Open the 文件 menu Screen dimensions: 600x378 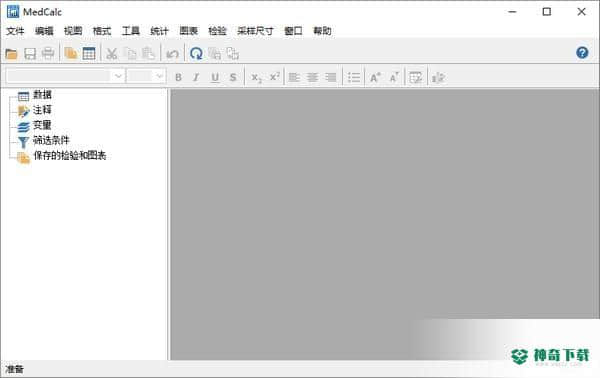15,31
